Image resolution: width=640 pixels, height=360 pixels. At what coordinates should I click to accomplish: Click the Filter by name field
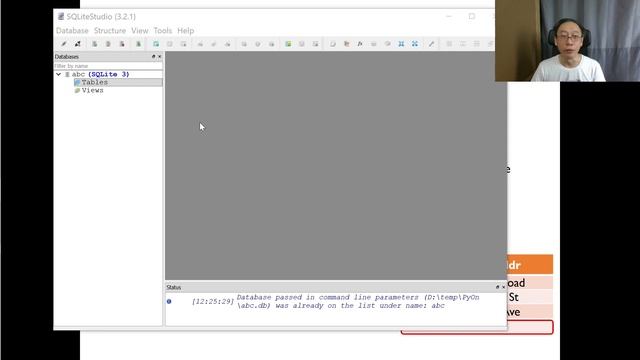108,66
